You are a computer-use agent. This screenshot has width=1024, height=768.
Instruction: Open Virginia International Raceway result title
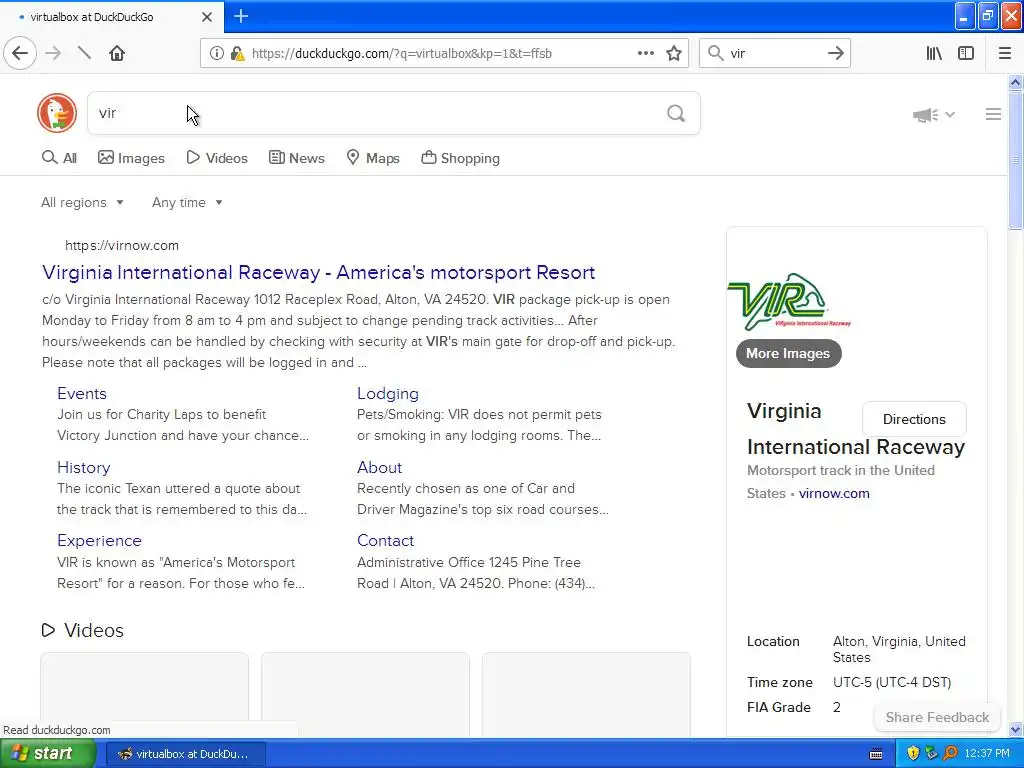318,272
